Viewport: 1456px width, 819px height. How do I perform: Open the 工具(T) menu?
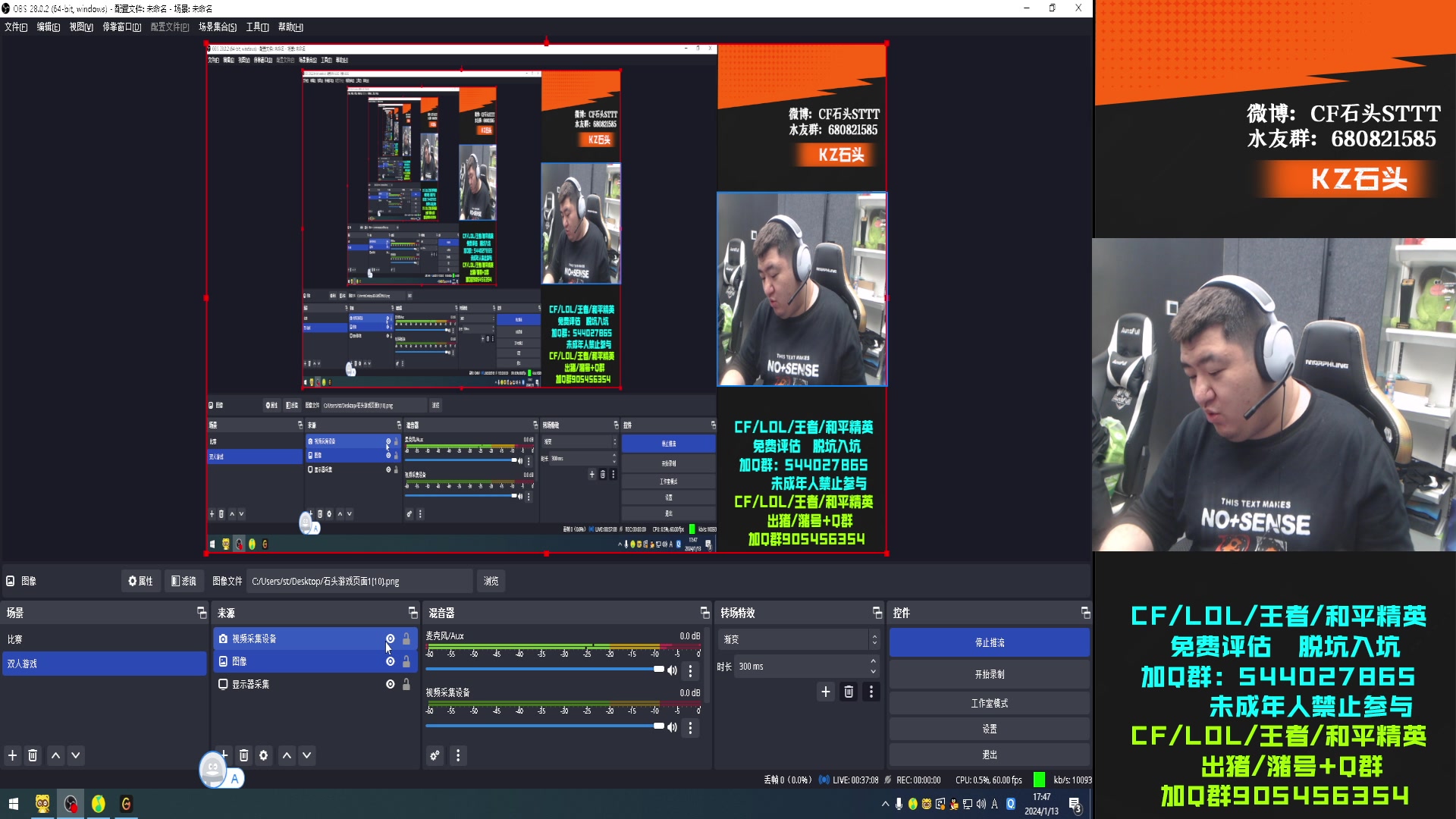(x=257, y=27)
